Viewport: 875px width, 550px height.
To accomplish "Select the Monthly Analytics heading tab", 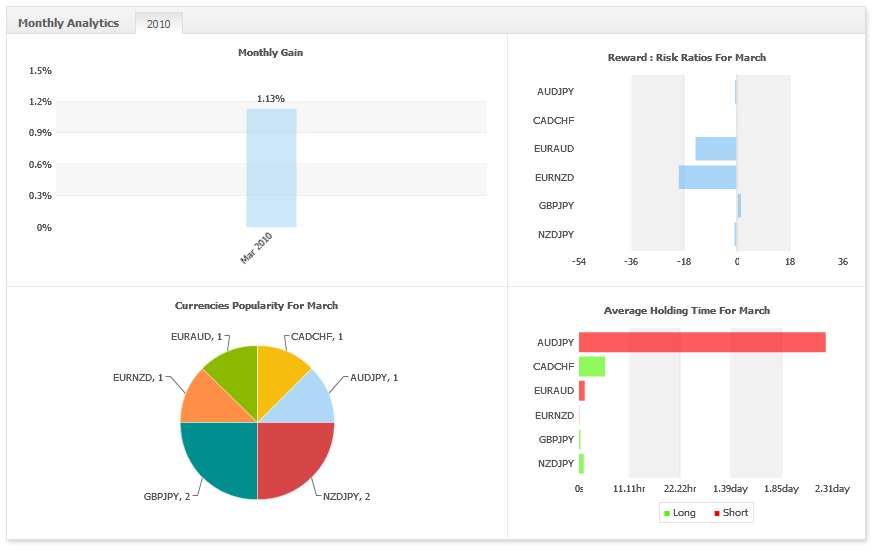I will click(69, 23).
